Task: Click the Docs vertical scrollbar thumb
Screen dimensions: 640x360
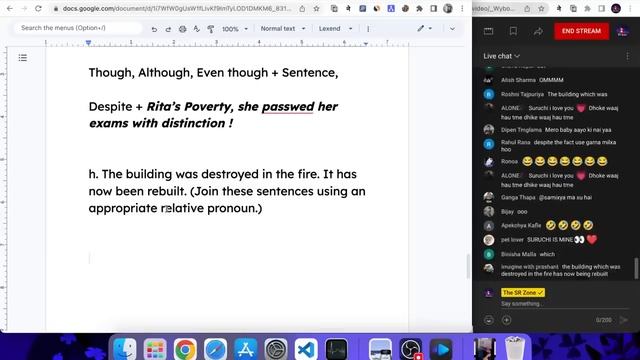Action: (468, 266)
